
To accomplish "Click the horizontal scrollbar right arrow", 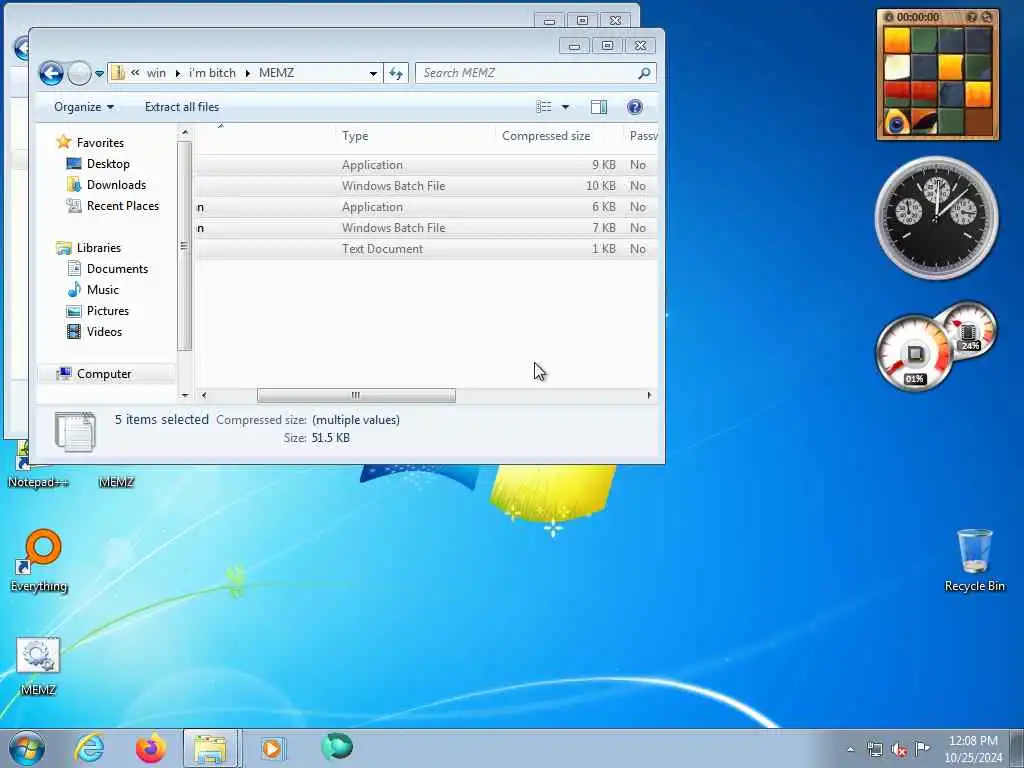I will pos(649,395).
